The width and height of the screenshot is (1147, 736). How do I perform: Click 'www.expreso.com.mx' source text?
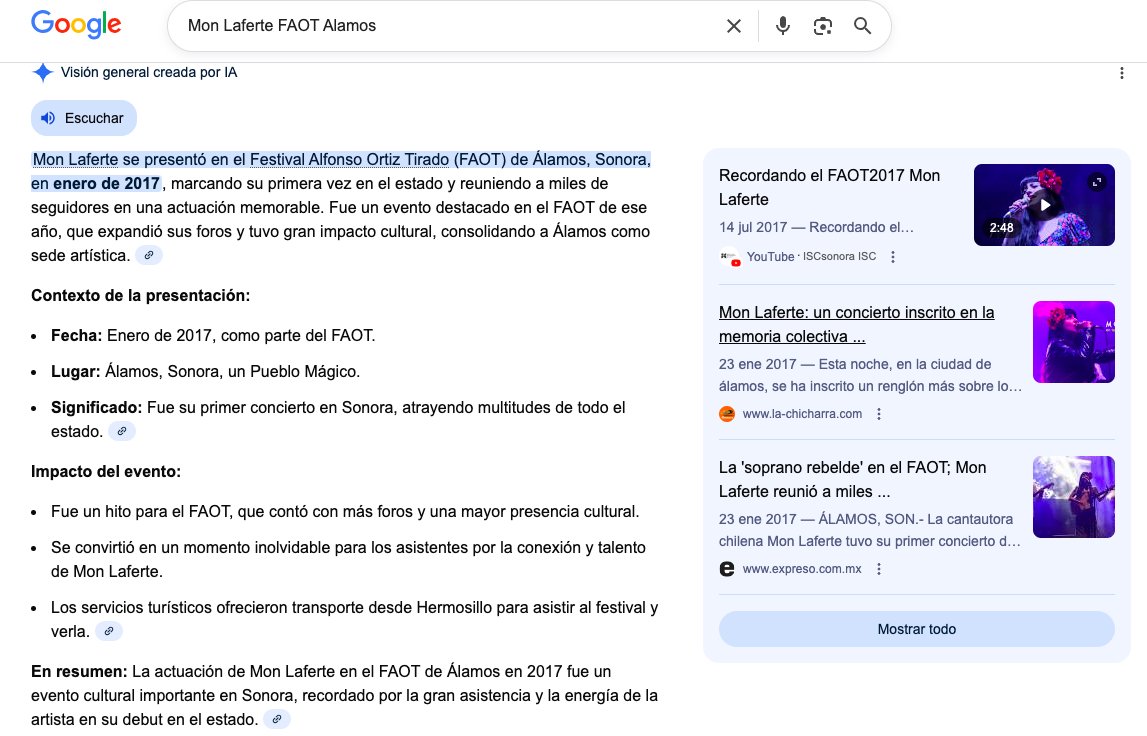(x=802, y=569)
